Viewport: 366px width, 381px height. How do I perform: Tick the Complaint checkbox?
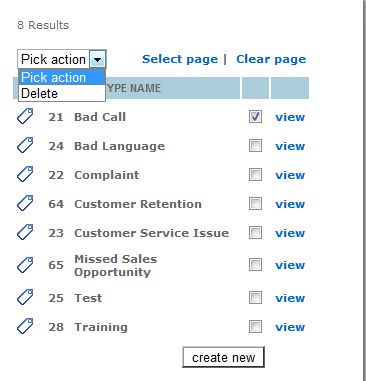pyautogui.click(x=255, y=175)
